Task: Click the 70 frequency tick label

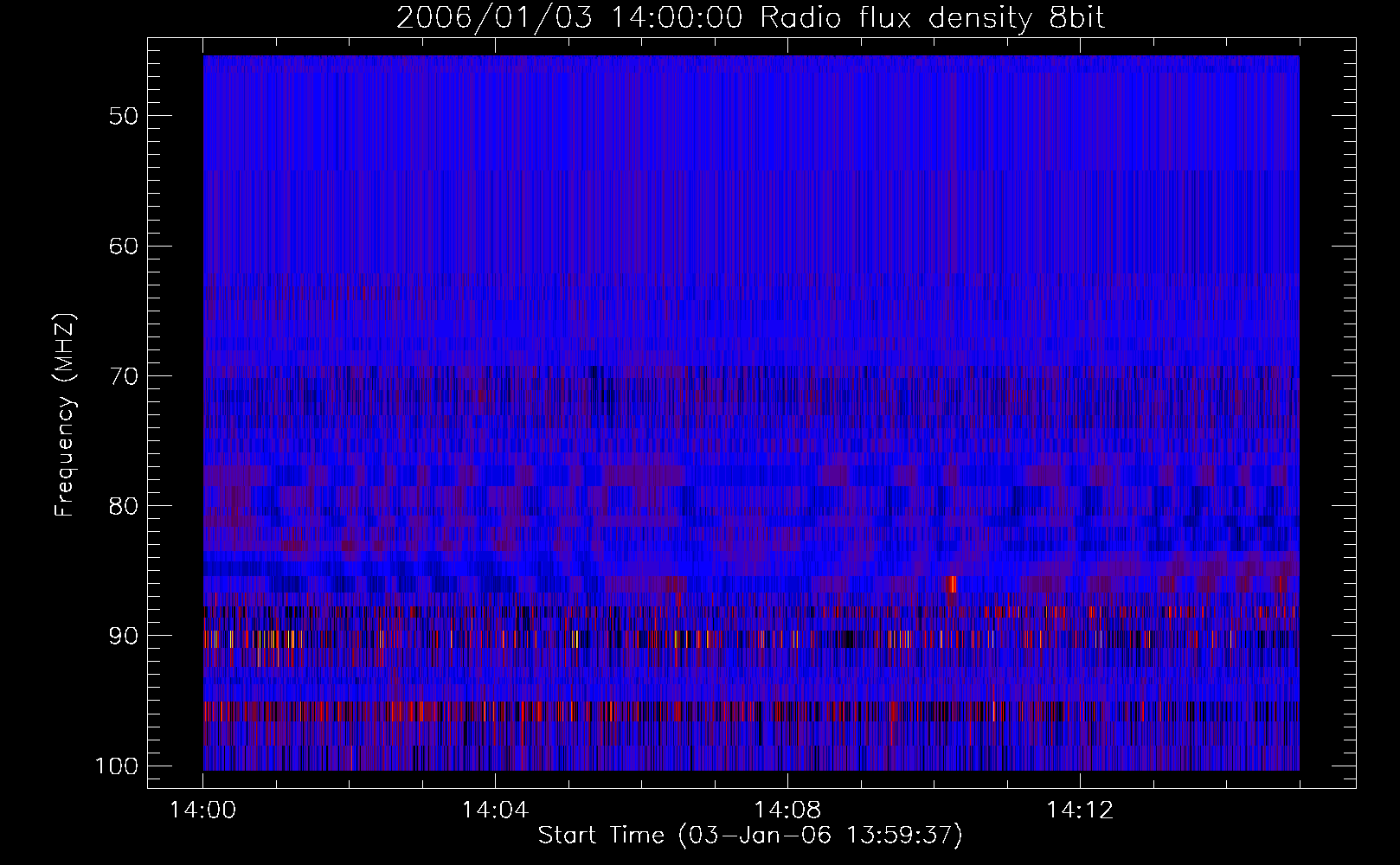Action: [124, 375]
